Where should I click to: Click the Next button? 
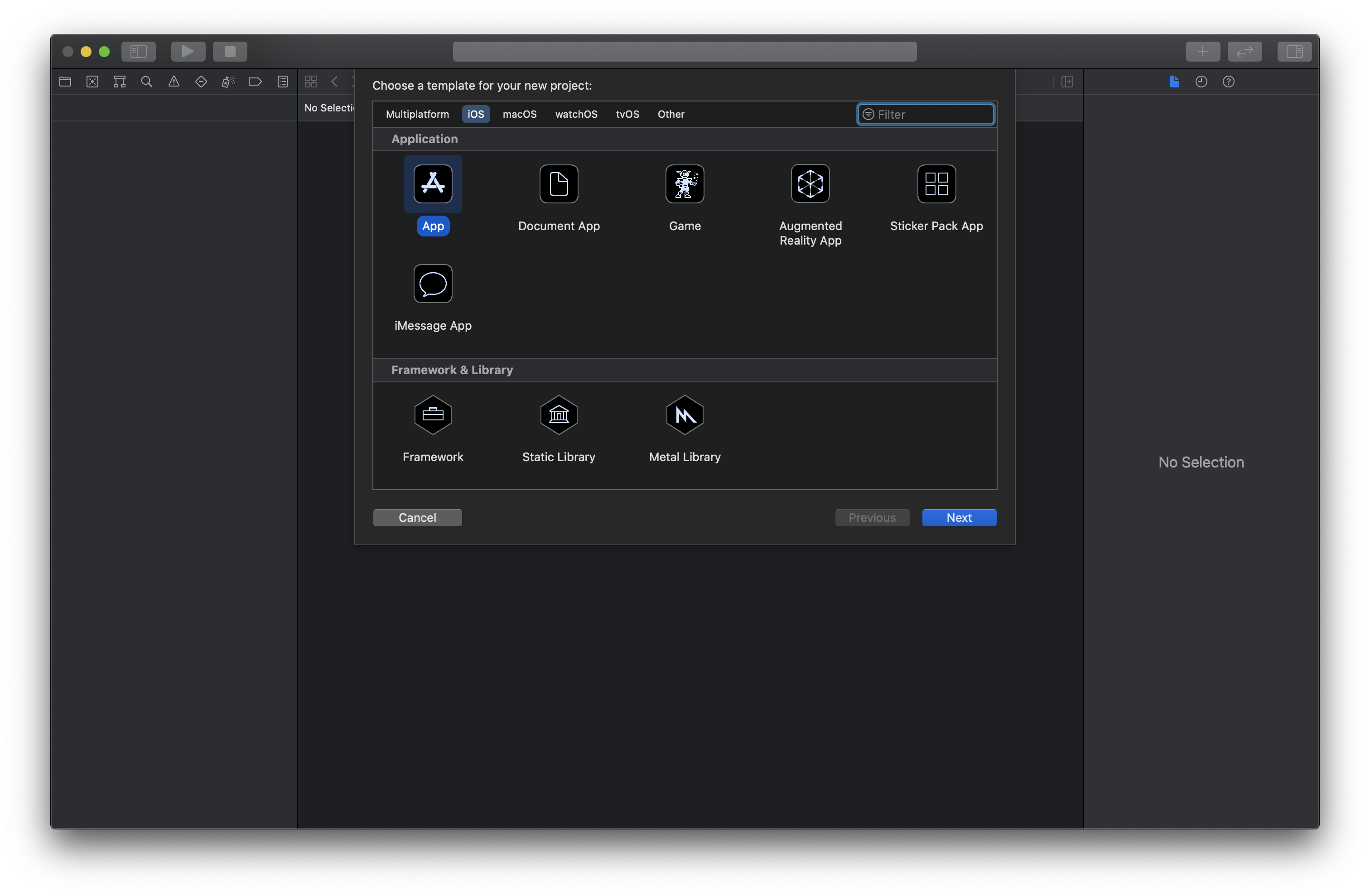coord(959,517)
